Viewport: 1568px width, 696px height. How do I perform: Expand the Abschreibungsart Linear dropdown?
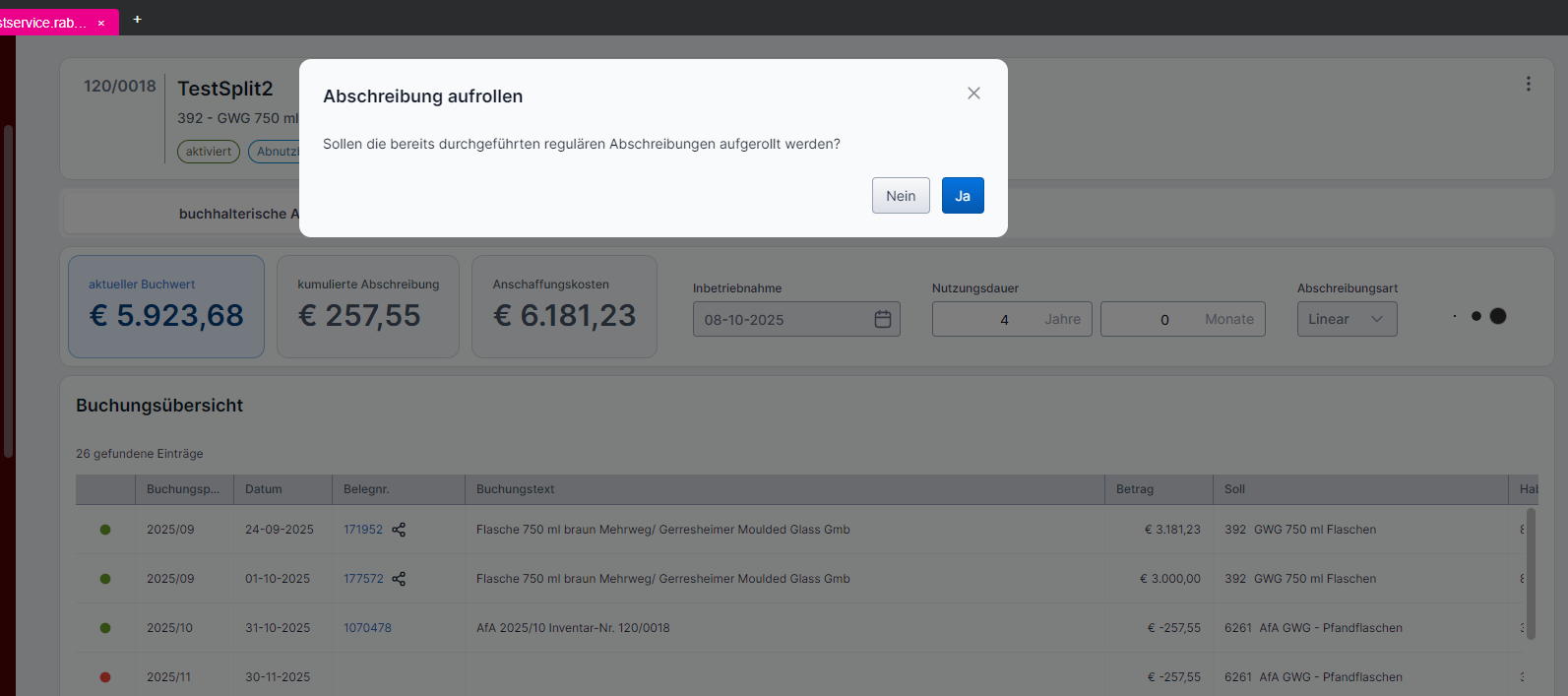click(x=1346, y=319)
